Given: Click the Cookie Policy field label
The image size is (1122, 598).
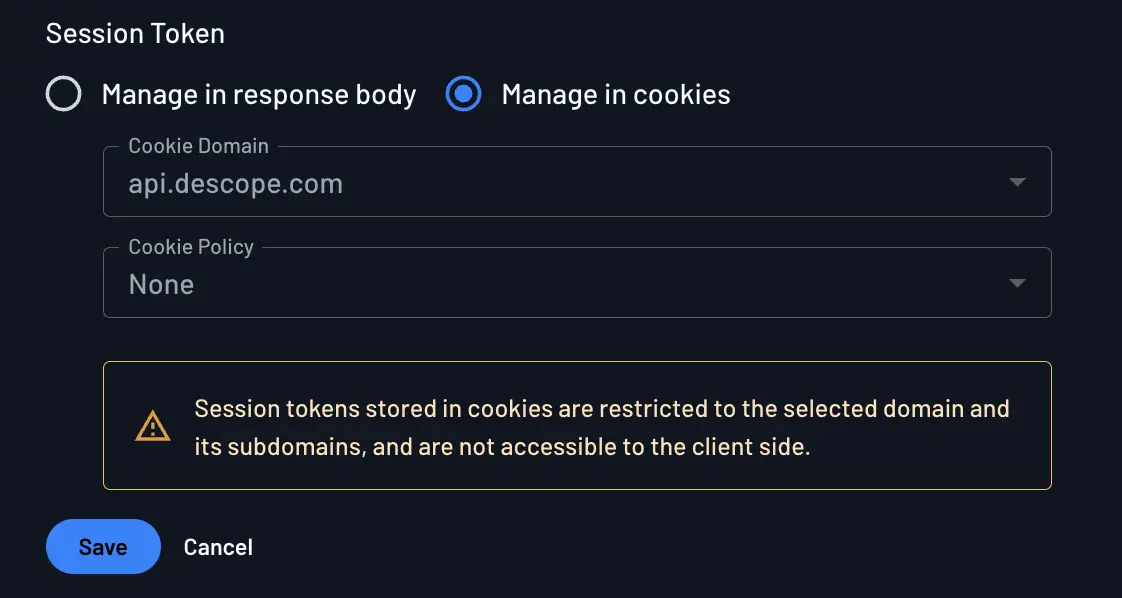Looking at the screenshot, I should pos(189,247).
